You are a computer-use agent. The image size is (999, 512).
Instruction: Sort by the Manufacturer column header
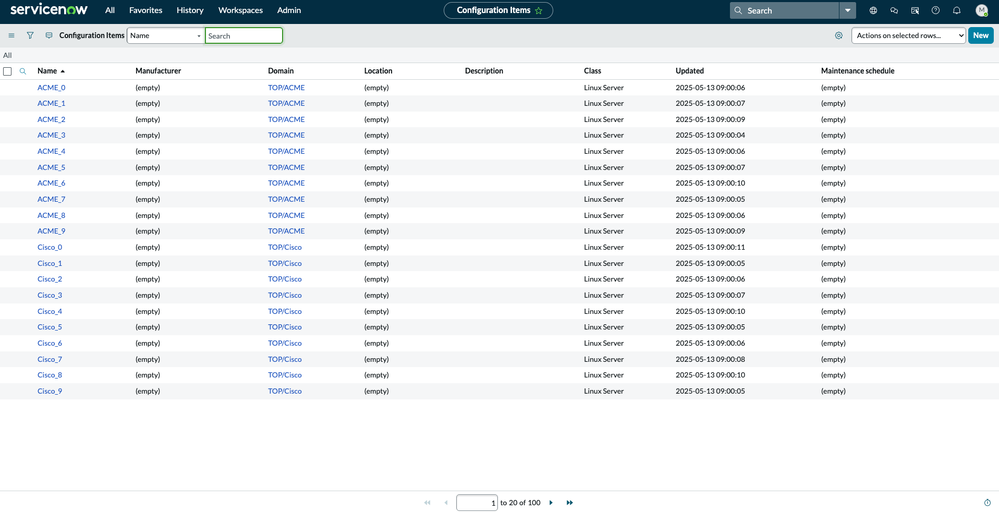158,71
